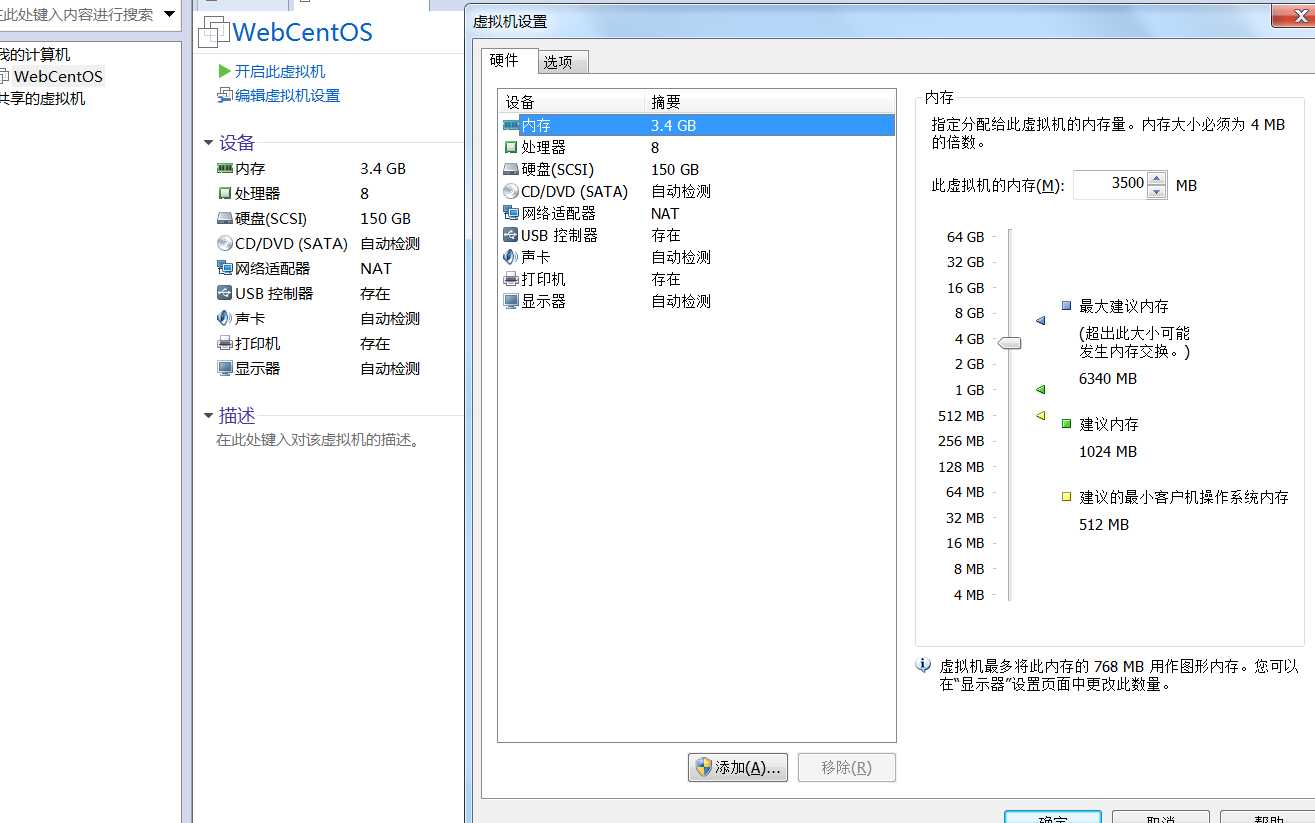The width and height of the screenshot is (1315, 823).
Task: Click the hard disk icon in WebCentOS summary panel
Action: (225, 219)
